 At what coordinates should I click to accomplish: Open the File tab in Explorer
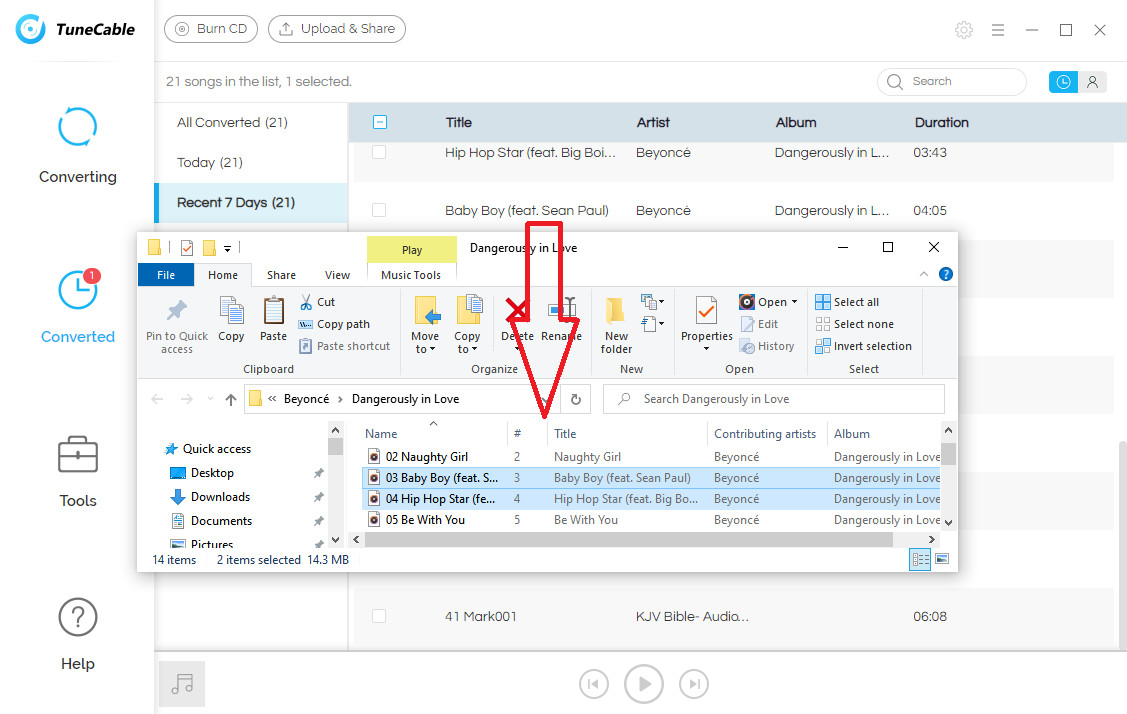point(166,275)
